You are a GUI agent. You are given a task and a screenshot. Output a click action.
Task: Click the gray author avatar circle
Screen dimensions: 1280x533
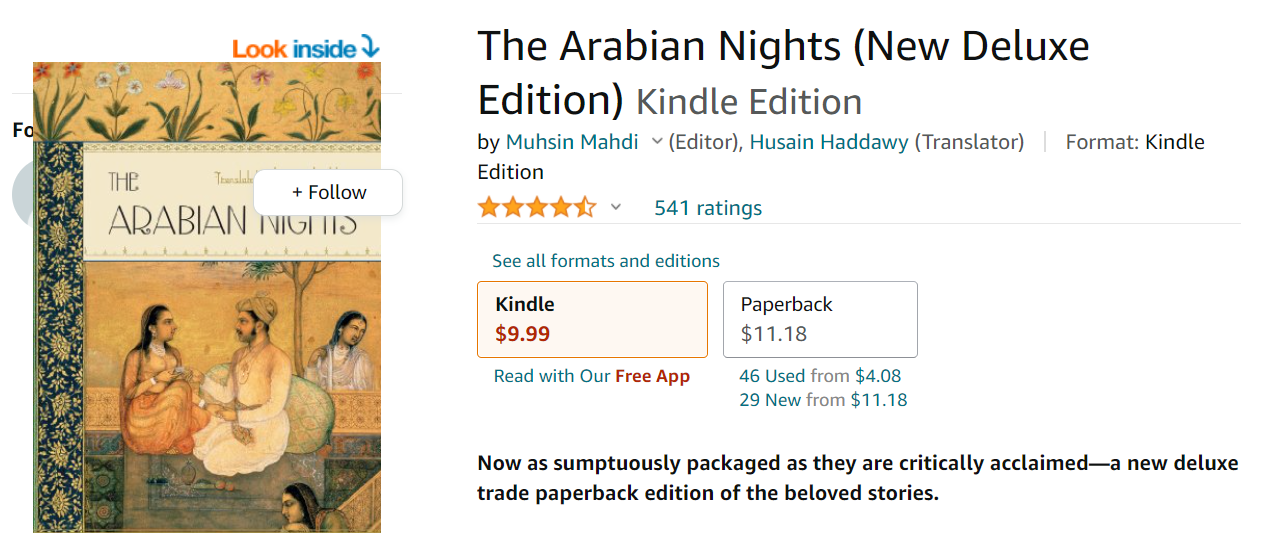point(22,193)
